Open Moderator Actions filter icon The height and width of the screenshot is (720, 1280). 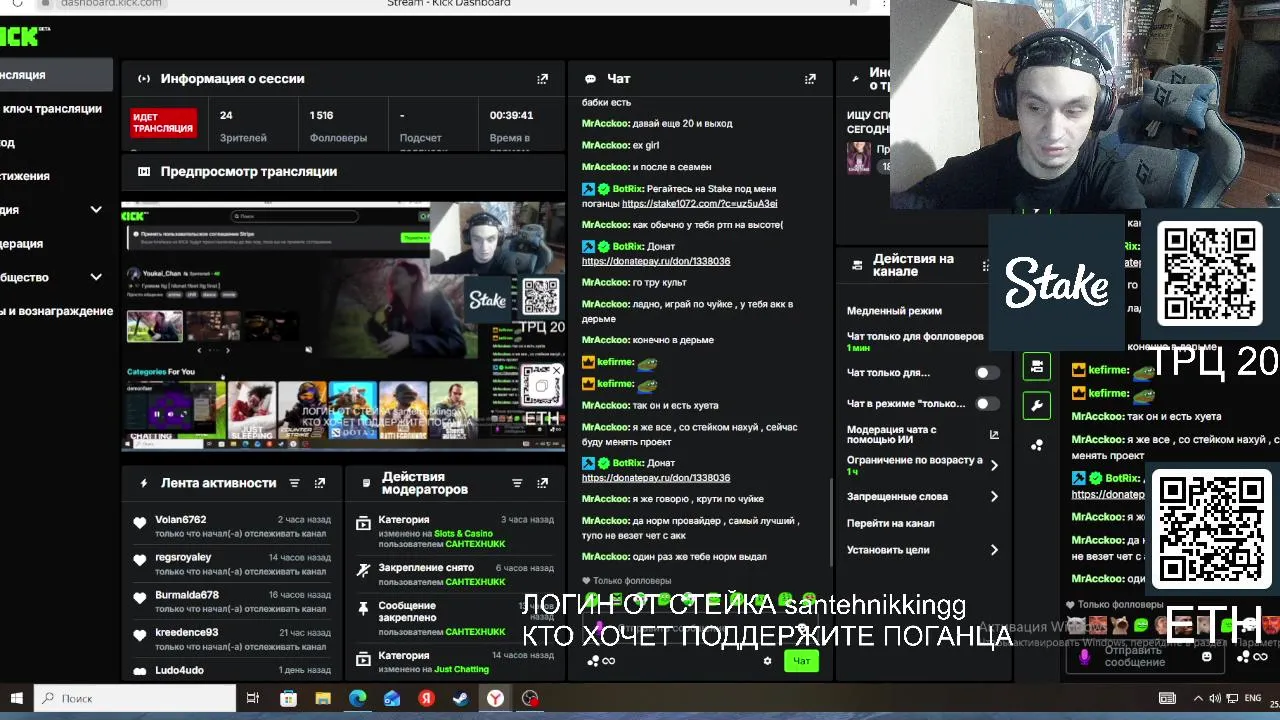(517, 483)
